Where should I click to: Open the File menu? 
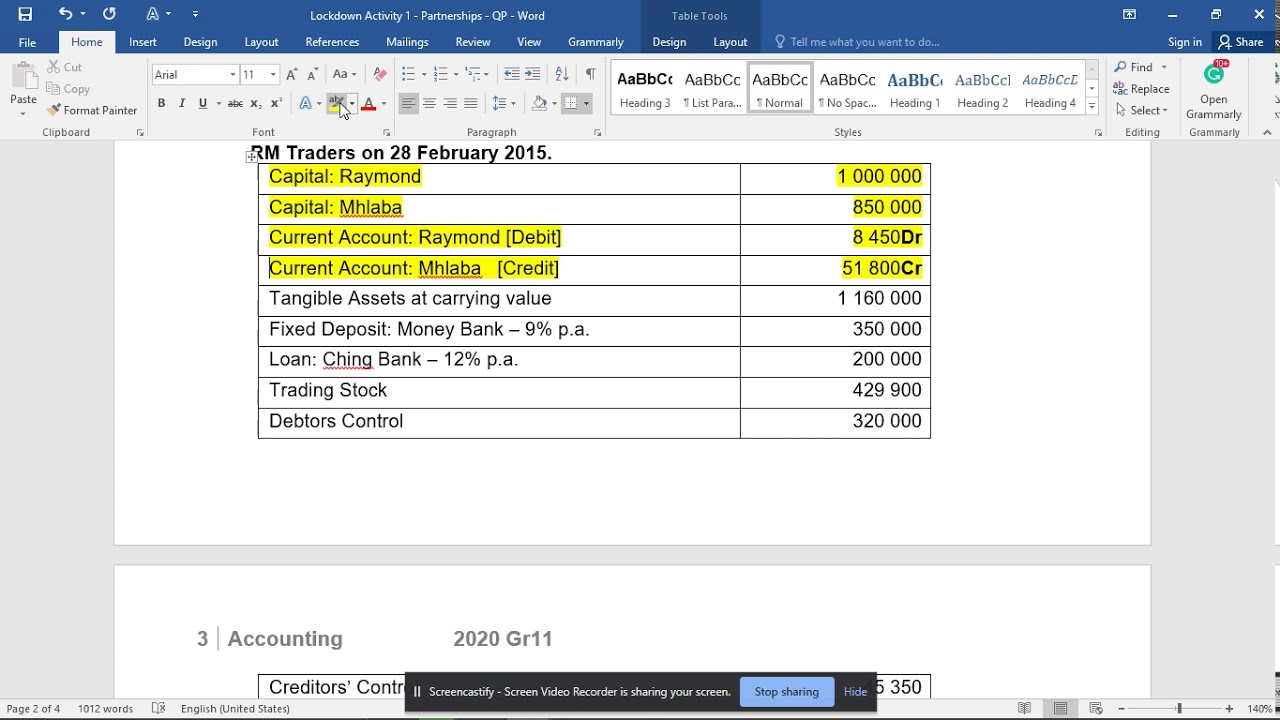coord(27,42)
